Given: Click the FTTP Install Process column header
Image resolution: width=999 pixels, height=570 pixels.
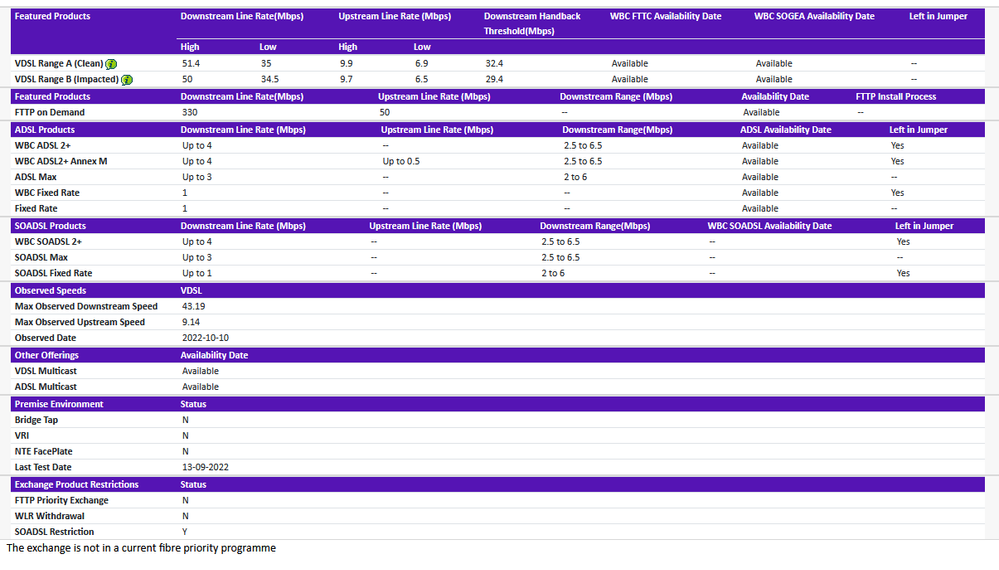Looking at the screenshot, I should click(x=896, y=97).
